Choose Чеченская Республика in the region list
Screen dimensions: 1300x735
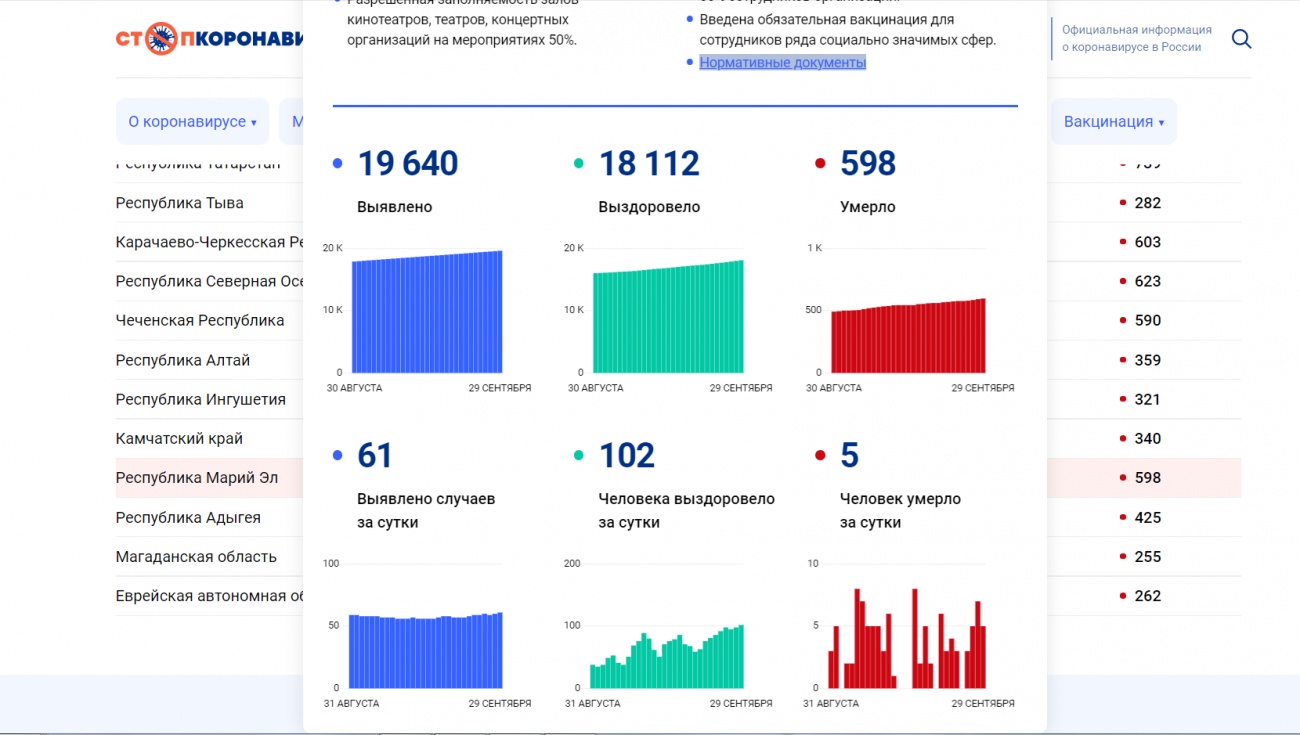coord(200,321)
